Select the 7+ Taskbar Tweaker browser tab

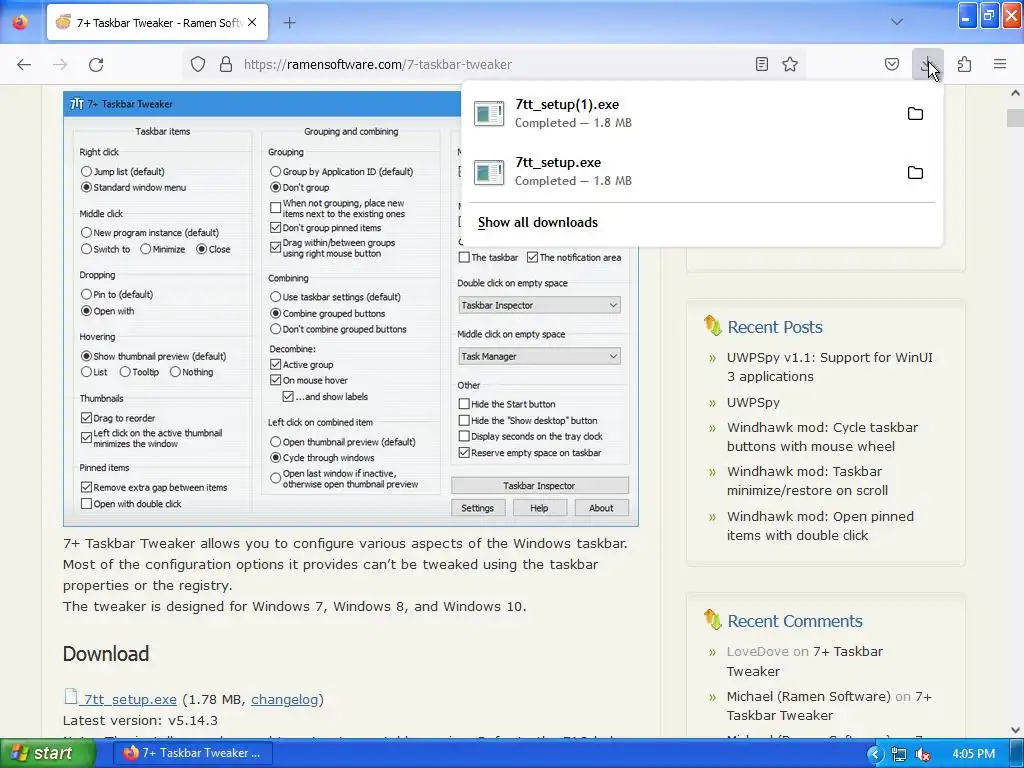point(157,22)
